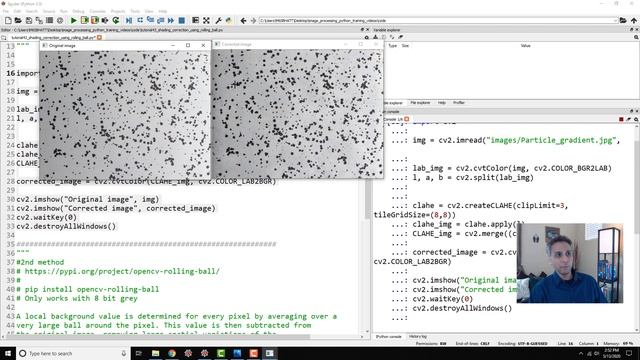
Task: Click the '#2nd method' comment line
Action: click(40, 262)
